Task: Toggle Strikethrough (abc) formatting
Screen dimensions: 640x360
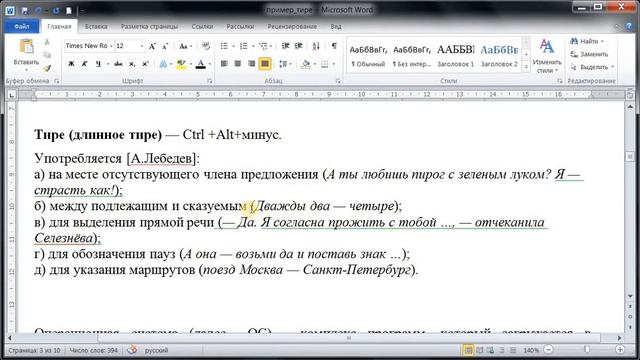Action: click(118, 64)
